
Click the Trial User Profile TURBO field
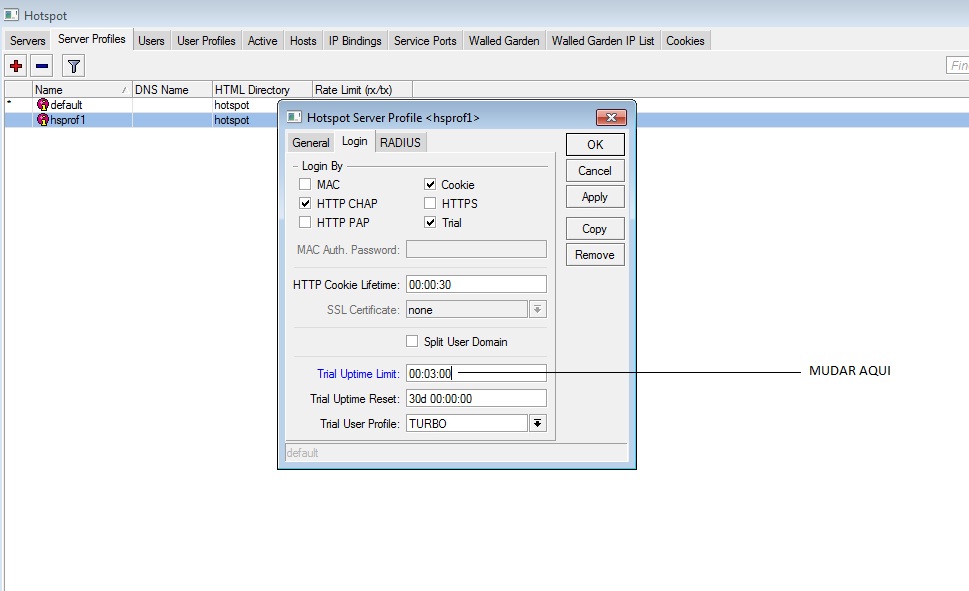pyautogui.click(x=467, y=423)
